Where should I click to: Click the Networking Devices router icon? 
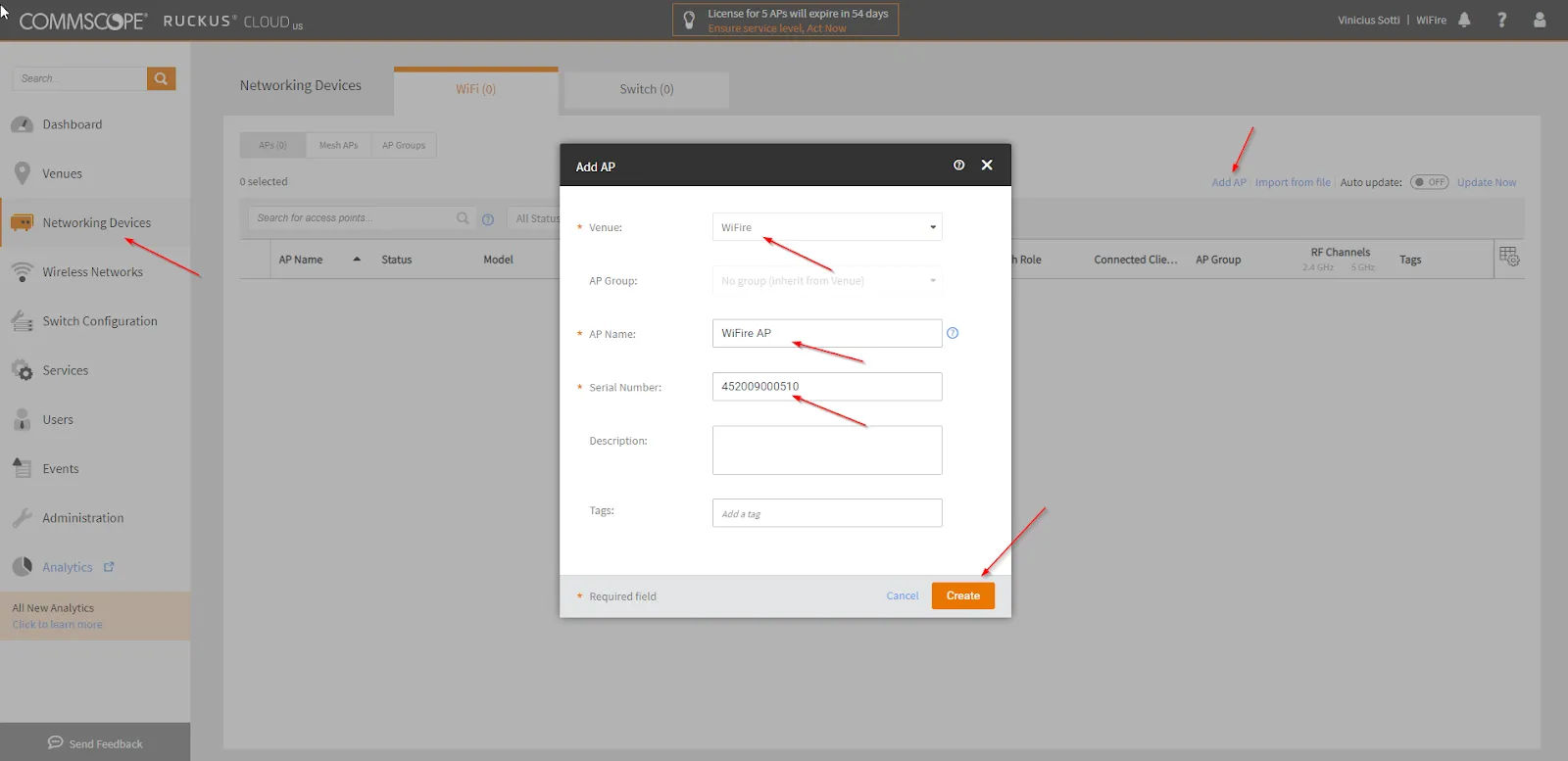tap(22, 223)
